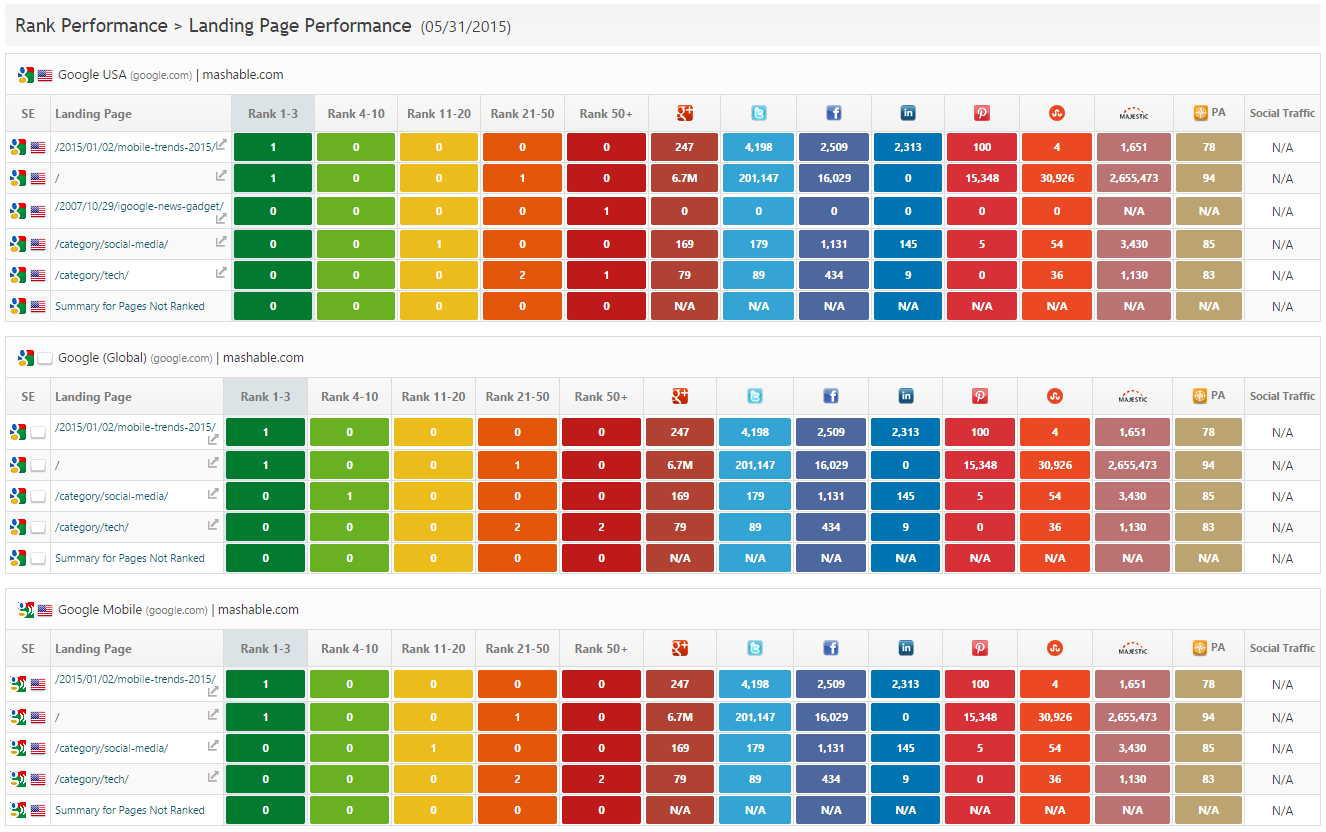Click Google+ icon in Google USA table header
The height and width of the screenshot is (832, 1326).
pos(685,113)
